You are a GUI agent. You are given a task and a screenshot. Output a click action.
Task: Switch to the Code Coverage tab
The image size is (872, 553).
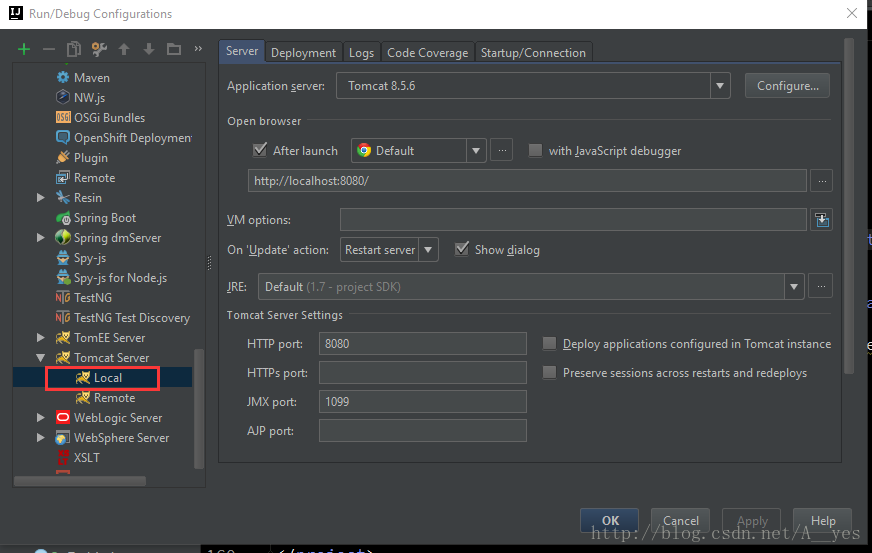428,53
